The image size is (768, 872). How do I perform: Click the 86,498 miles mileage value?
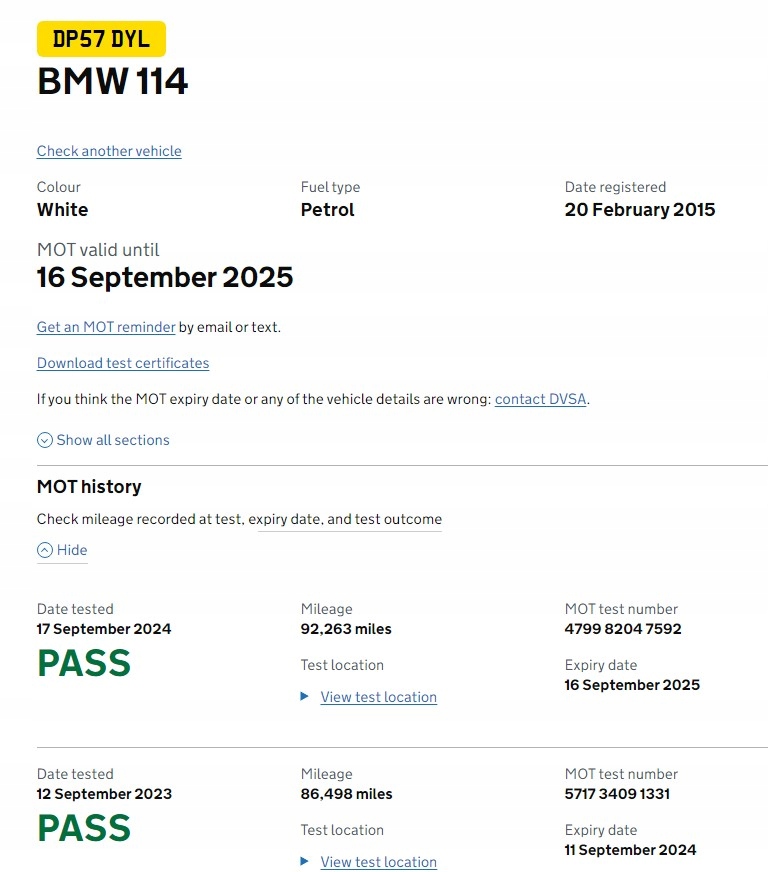[346, 794]
